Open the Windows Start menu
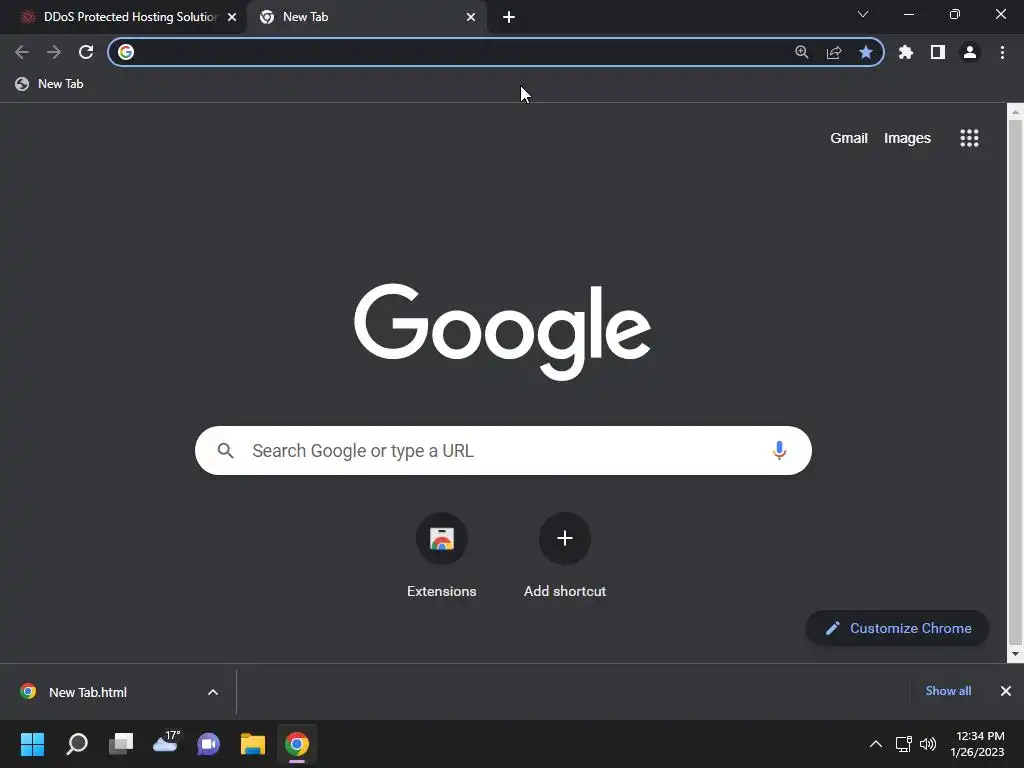Screen dimensions: 1024x768 (32, 744)
